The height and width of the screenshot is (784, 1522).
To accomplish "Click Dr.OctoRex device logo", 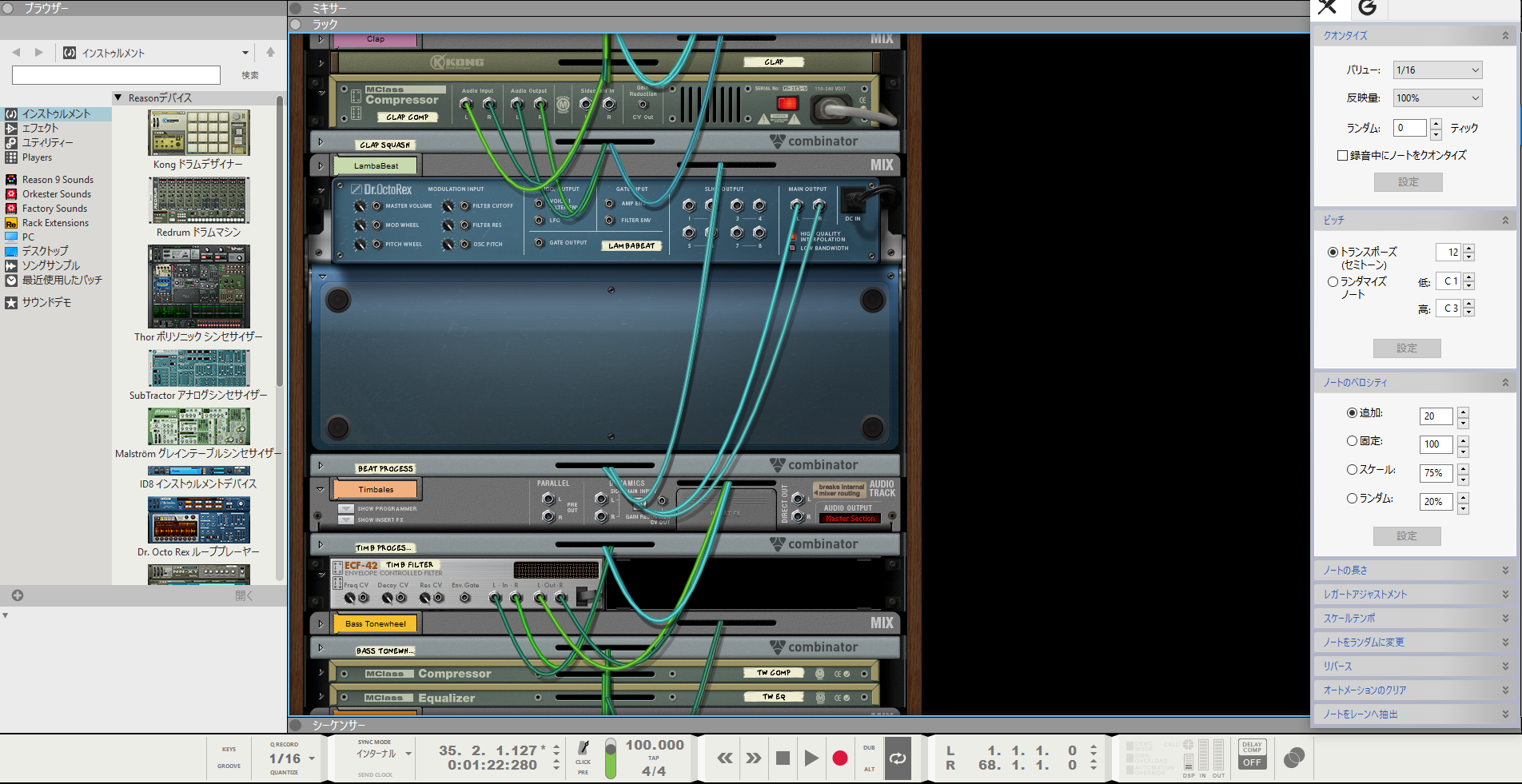I will point(382,189).
